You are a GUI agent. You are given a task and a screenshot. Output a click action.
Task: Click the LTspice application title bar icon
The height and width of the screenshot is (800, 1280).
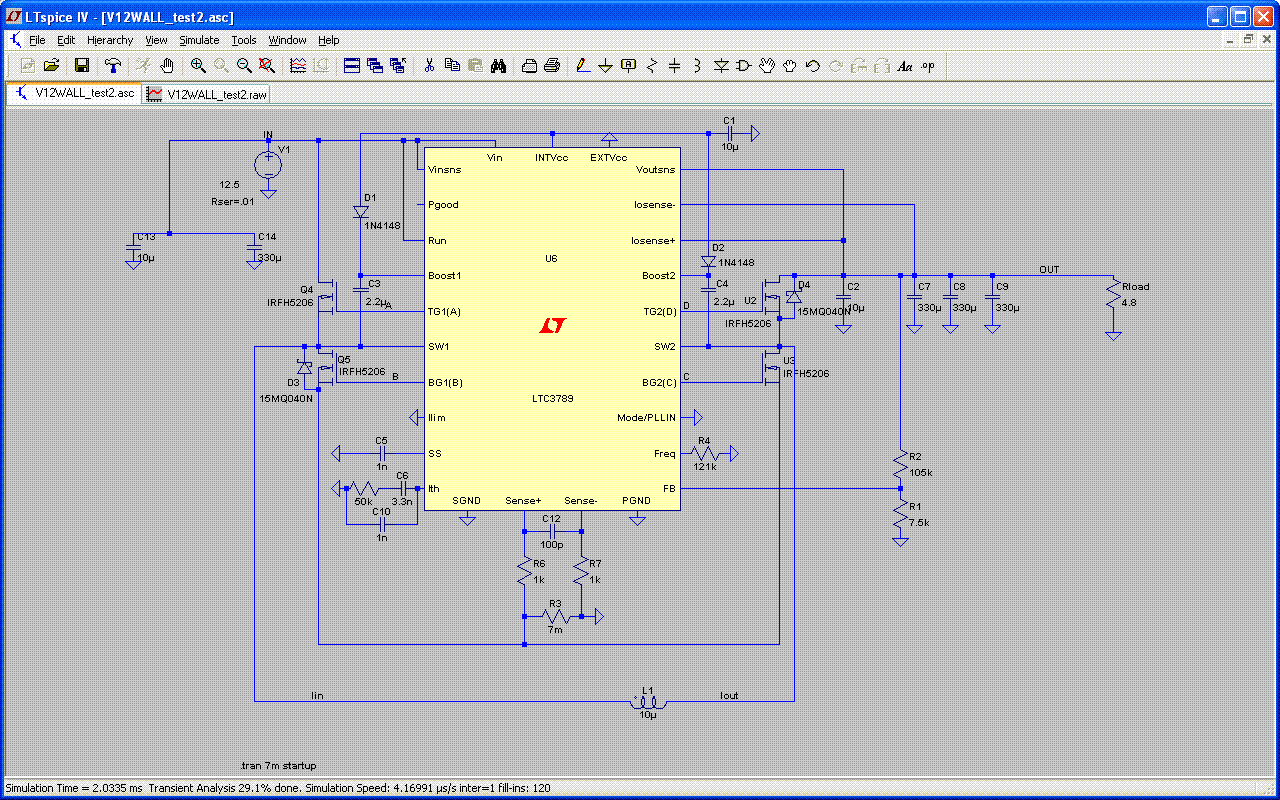15,16
